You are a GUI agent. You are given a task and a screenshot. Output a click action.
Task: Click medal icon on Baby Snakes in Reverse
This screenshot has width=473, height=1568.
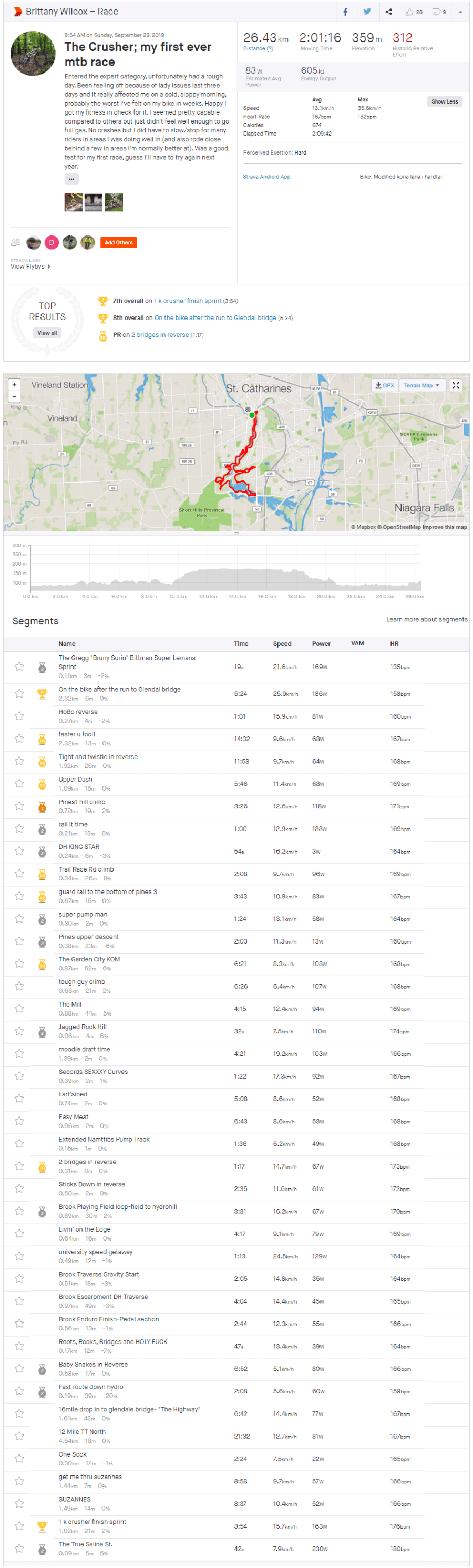(x=42, y=1369)
